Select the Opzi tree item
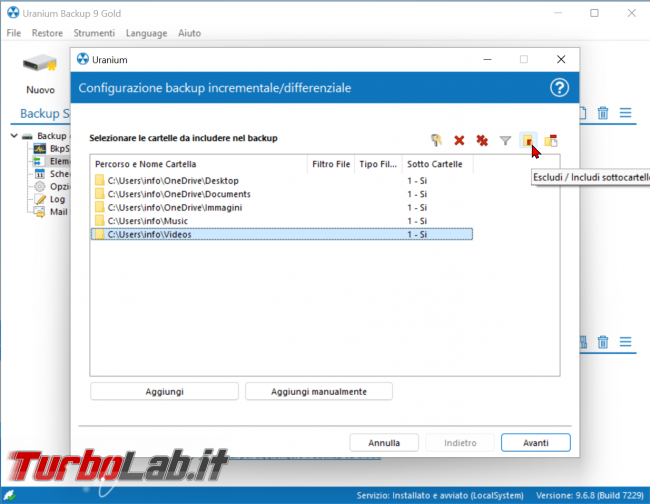Screen dimensions: 650x504 [60, 187]
